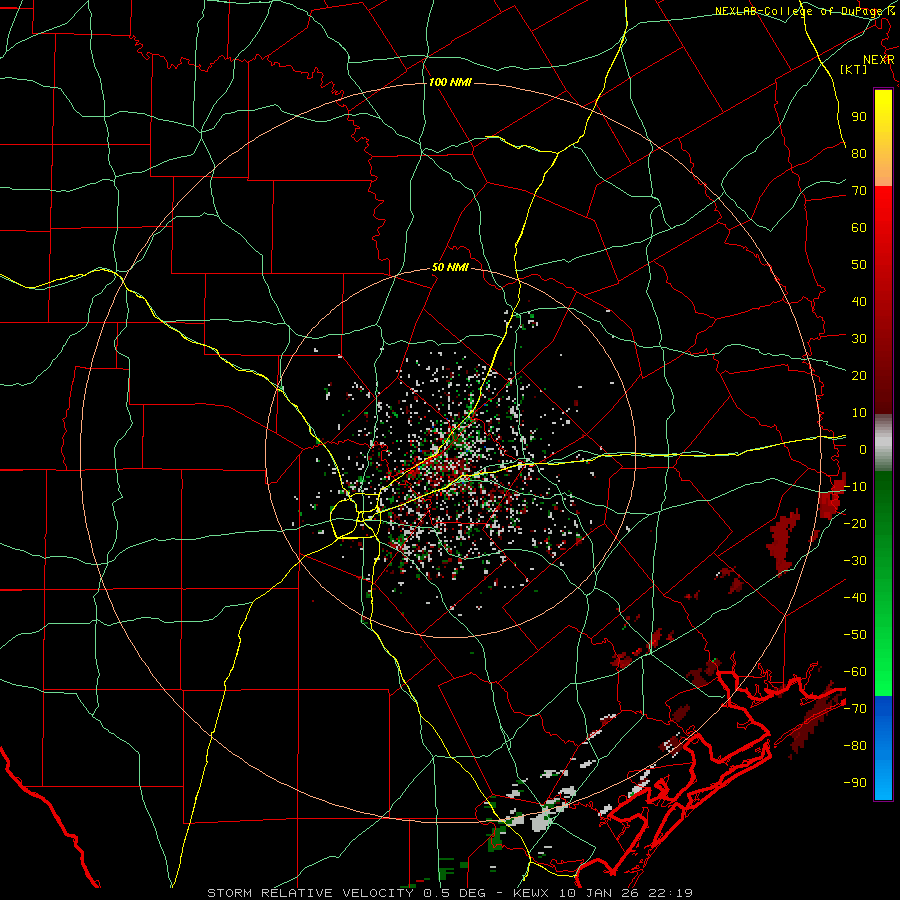Click the [KT] units label
The image size is (900, 900).
click(854, 69)
